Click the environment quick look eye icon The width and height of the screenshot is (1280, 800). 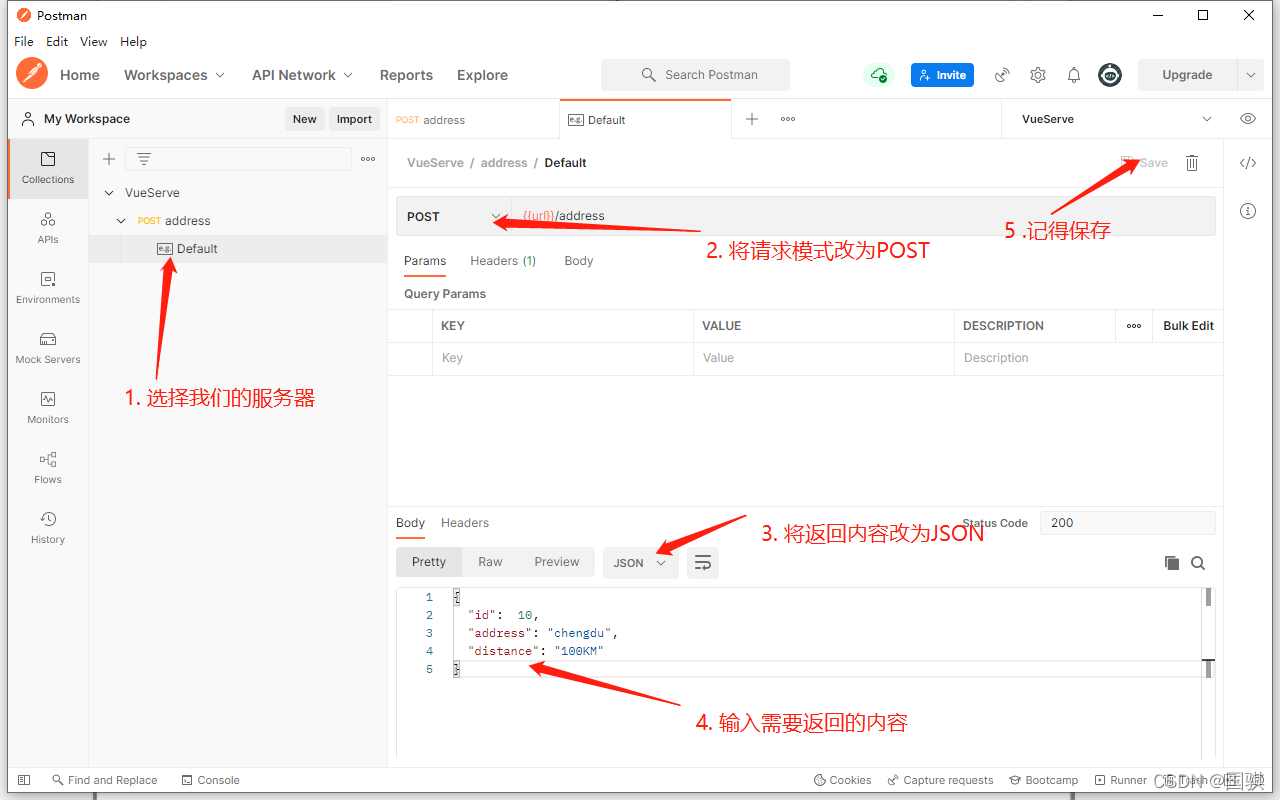pos(1248,119)
